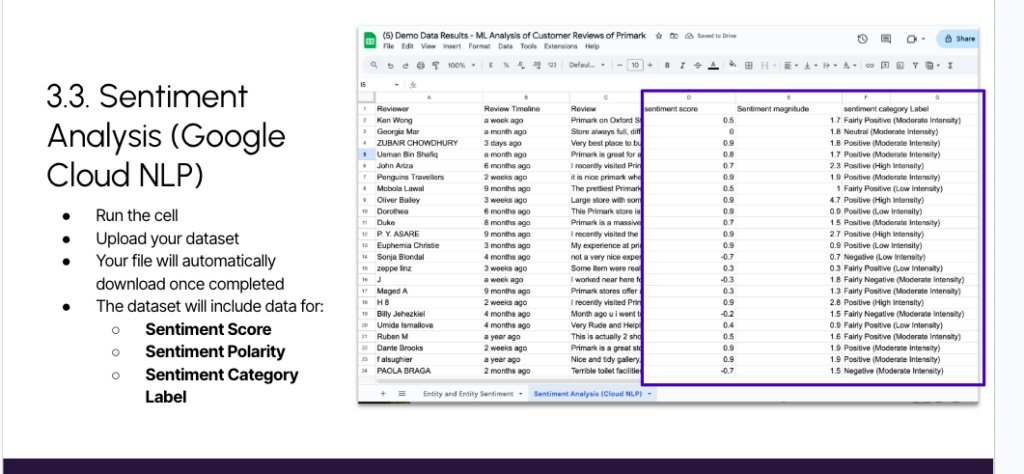The width and height of the screenshot is (1024, 474).
Task: Open horizontal align dropdown
Action: point(791,65)
